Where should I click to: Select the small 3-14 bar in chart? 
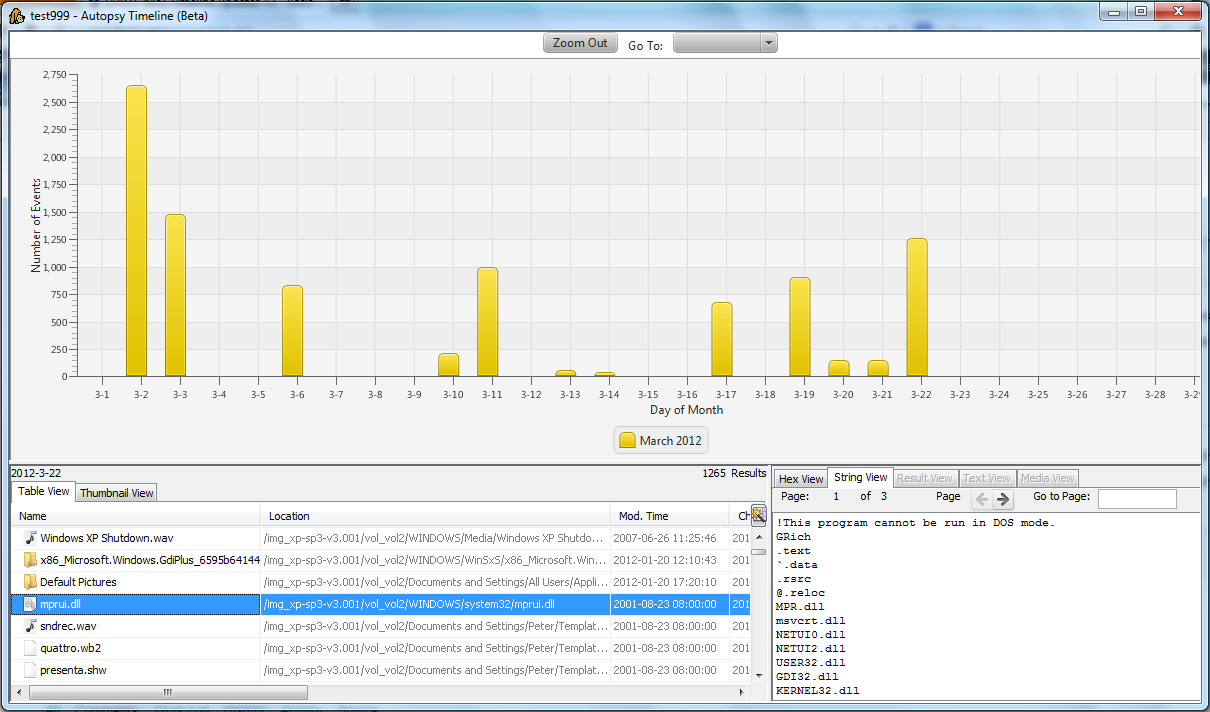[605, 374]
